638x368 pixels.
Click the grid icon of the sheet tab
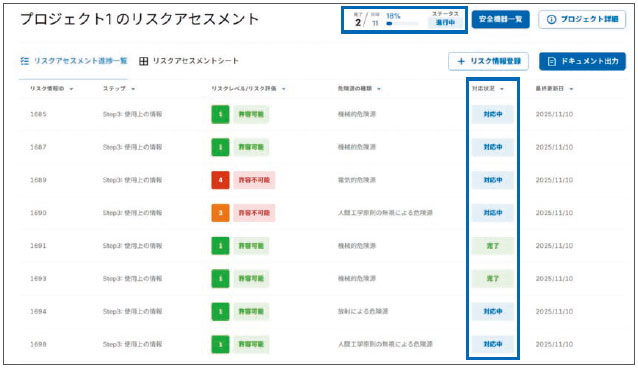point(144,61)
